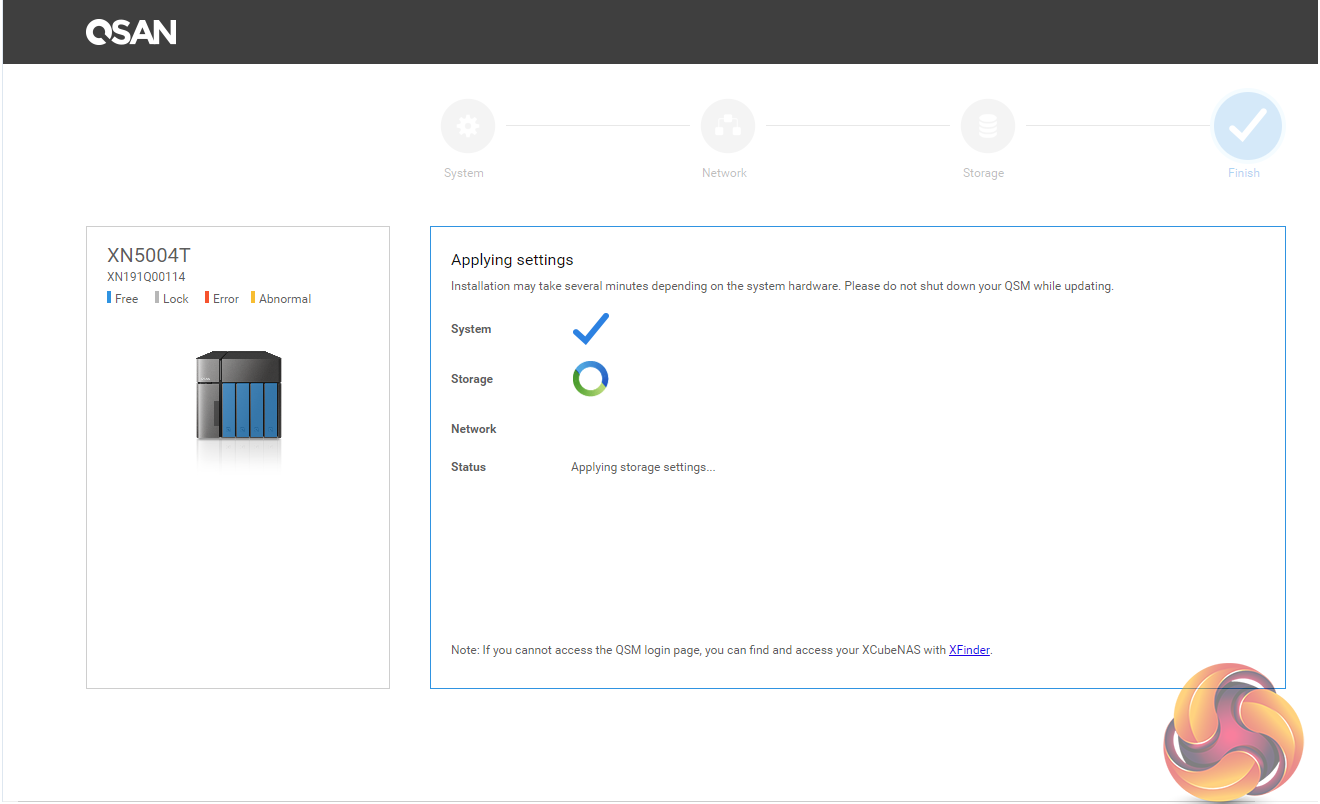
Task: Click the blue System completed checkmark
Action: coord(590,328)
